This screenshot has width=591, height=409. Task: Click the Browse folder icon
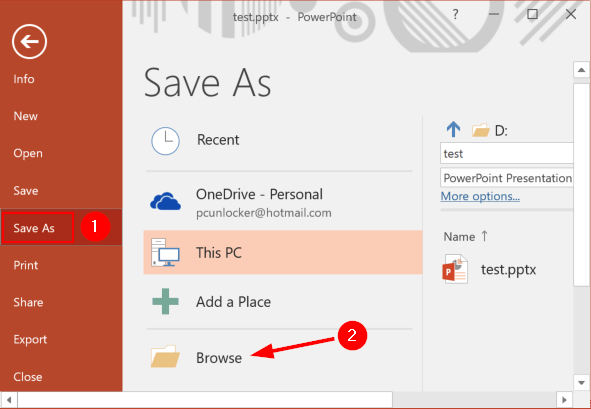pos(165,356)
